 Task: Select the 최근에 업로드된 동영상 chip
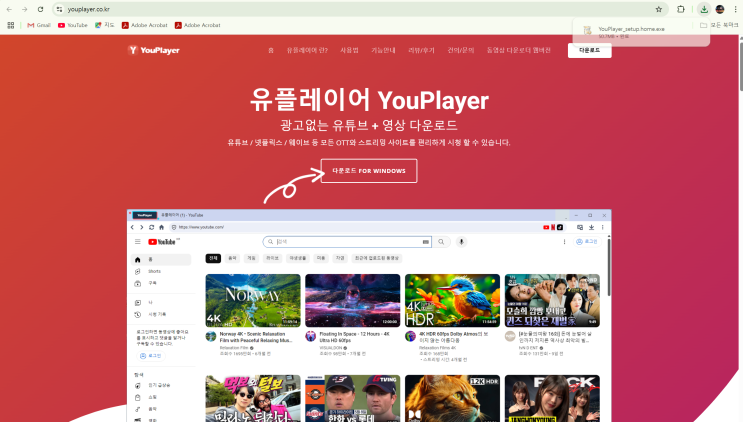(x=377, y=258)
